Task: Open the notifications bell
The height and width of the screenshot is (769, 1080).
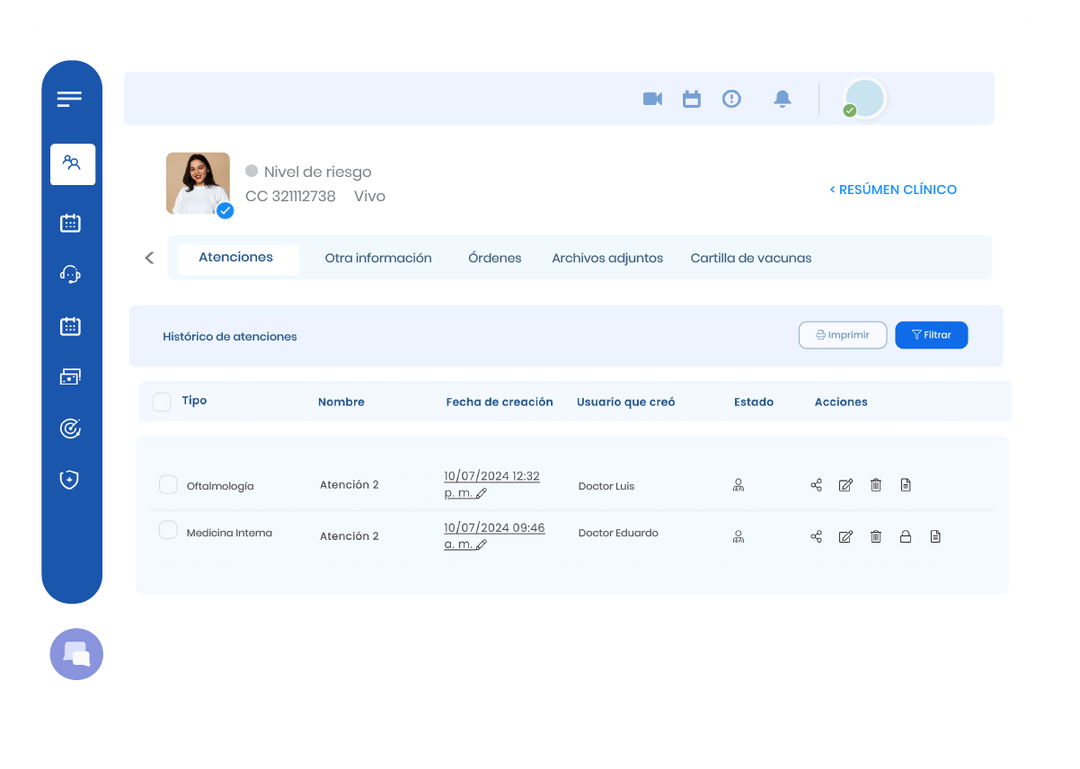Action: pyautogui.click(x=782, y=98)
